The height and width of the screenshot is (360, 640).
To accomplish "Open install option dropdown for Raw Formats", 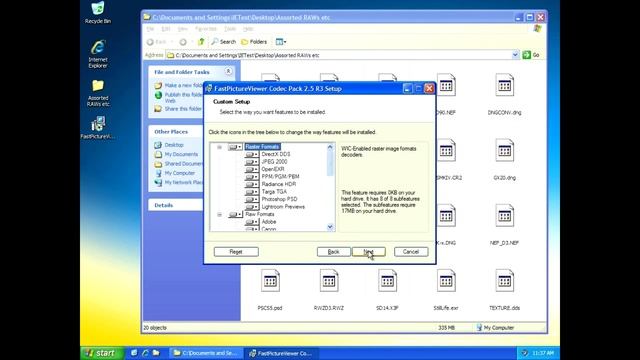I will pos(235,214).
